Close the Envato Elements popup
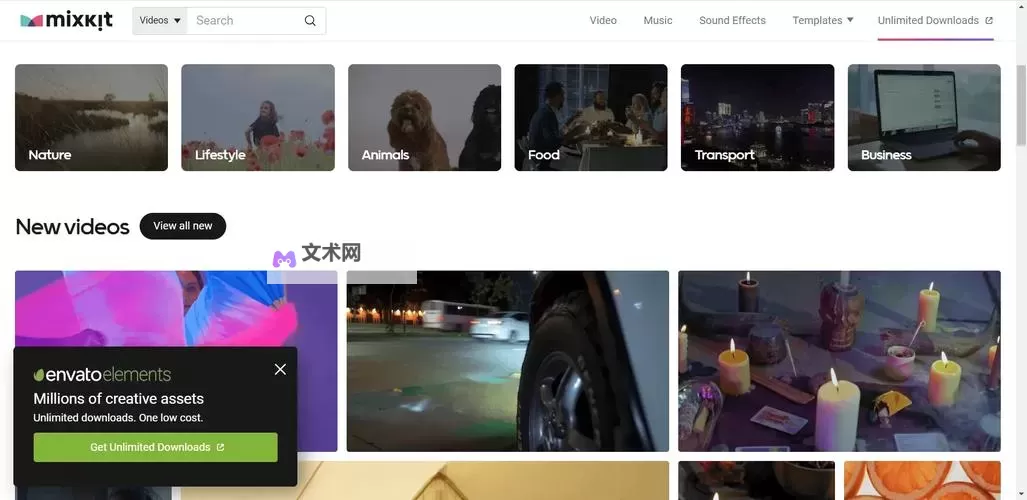Image resolution: width=1027 pixels, height=500 pixels. [280, 369]
